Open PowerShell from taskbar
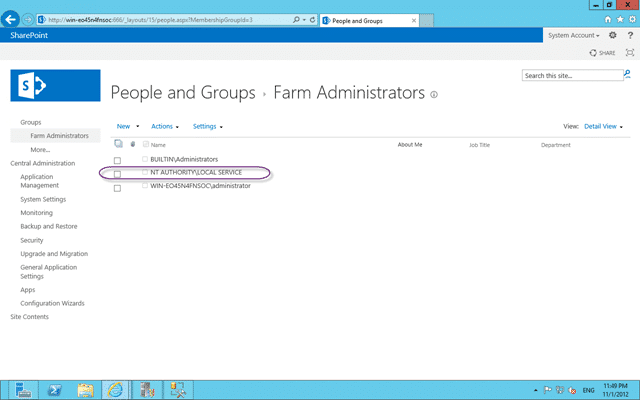The height and width of the screenshot is (400, 640). [54, 390]
